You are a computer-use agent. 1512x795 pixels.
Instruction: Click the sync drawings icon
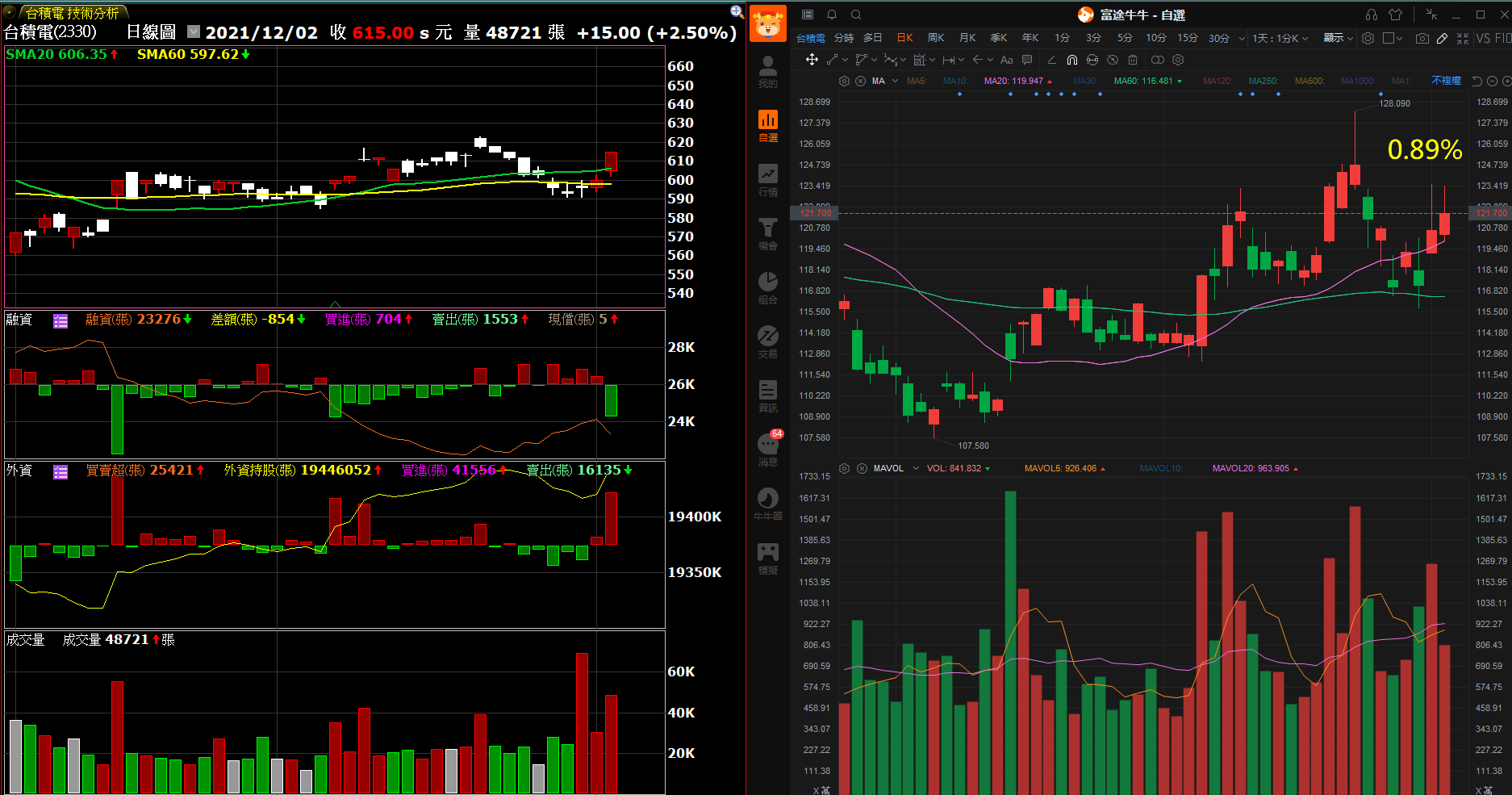(x=1092, y=60)
